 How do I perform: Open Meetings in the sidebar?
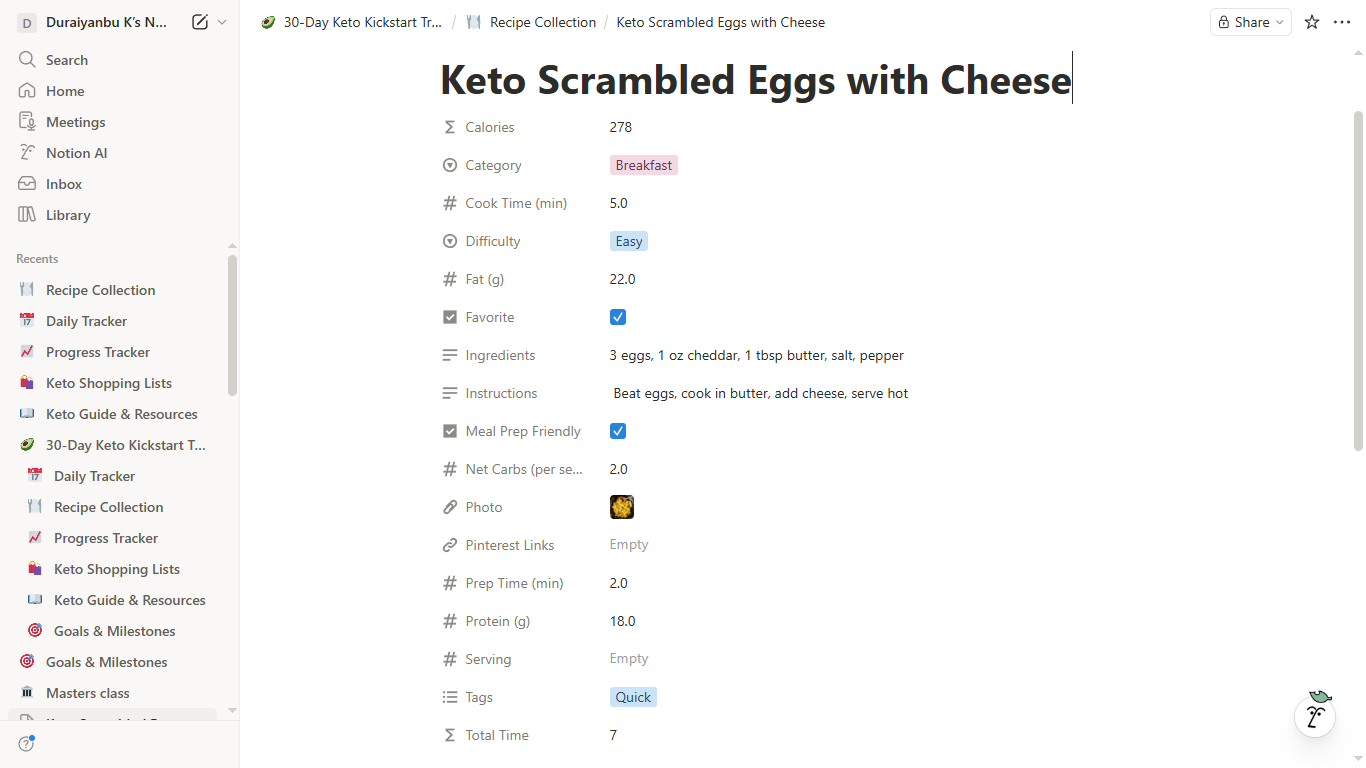coord(75,122)
